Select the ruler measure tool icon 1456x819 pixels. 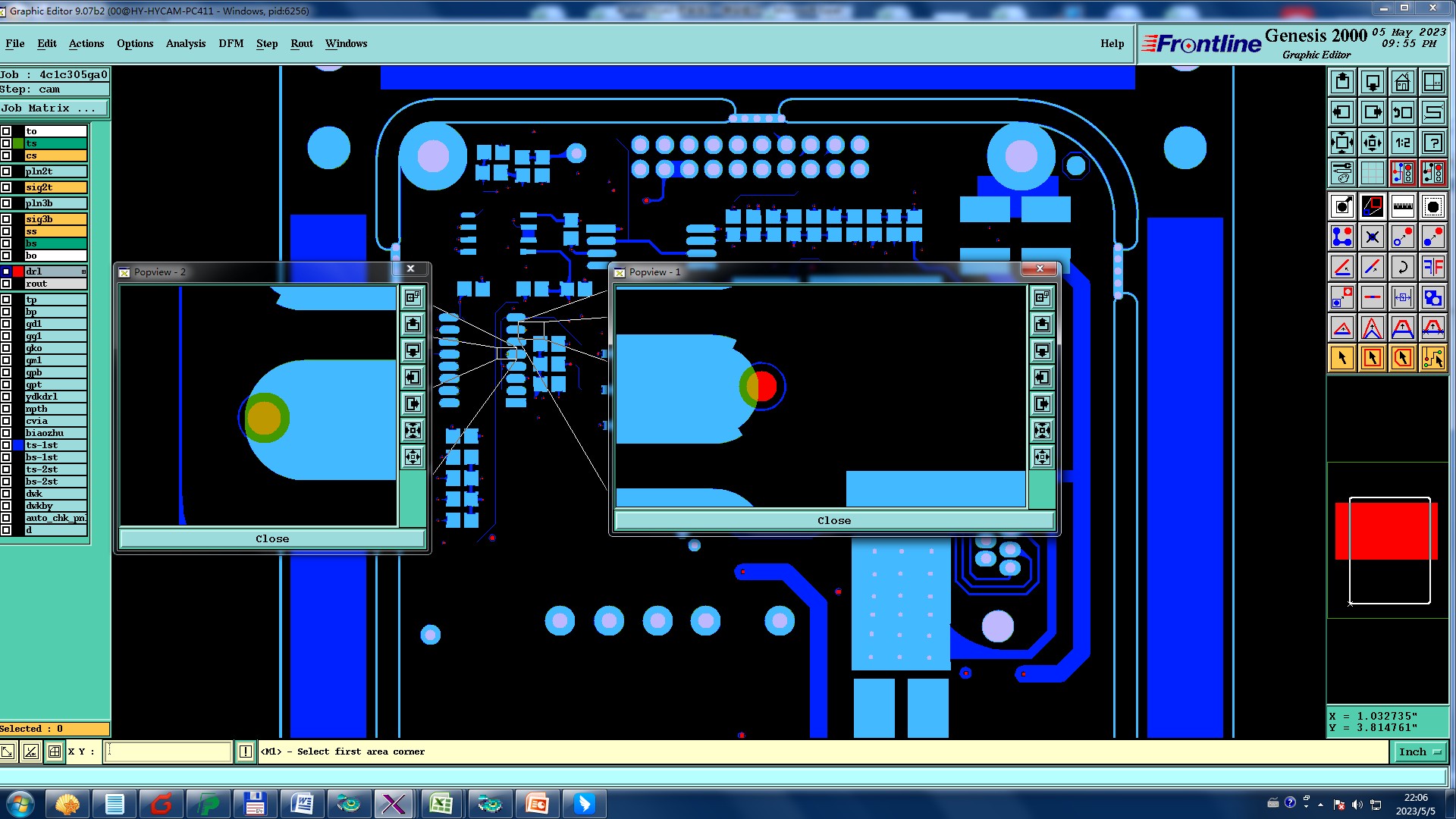pyautogui.click(x=1402, y=206)
